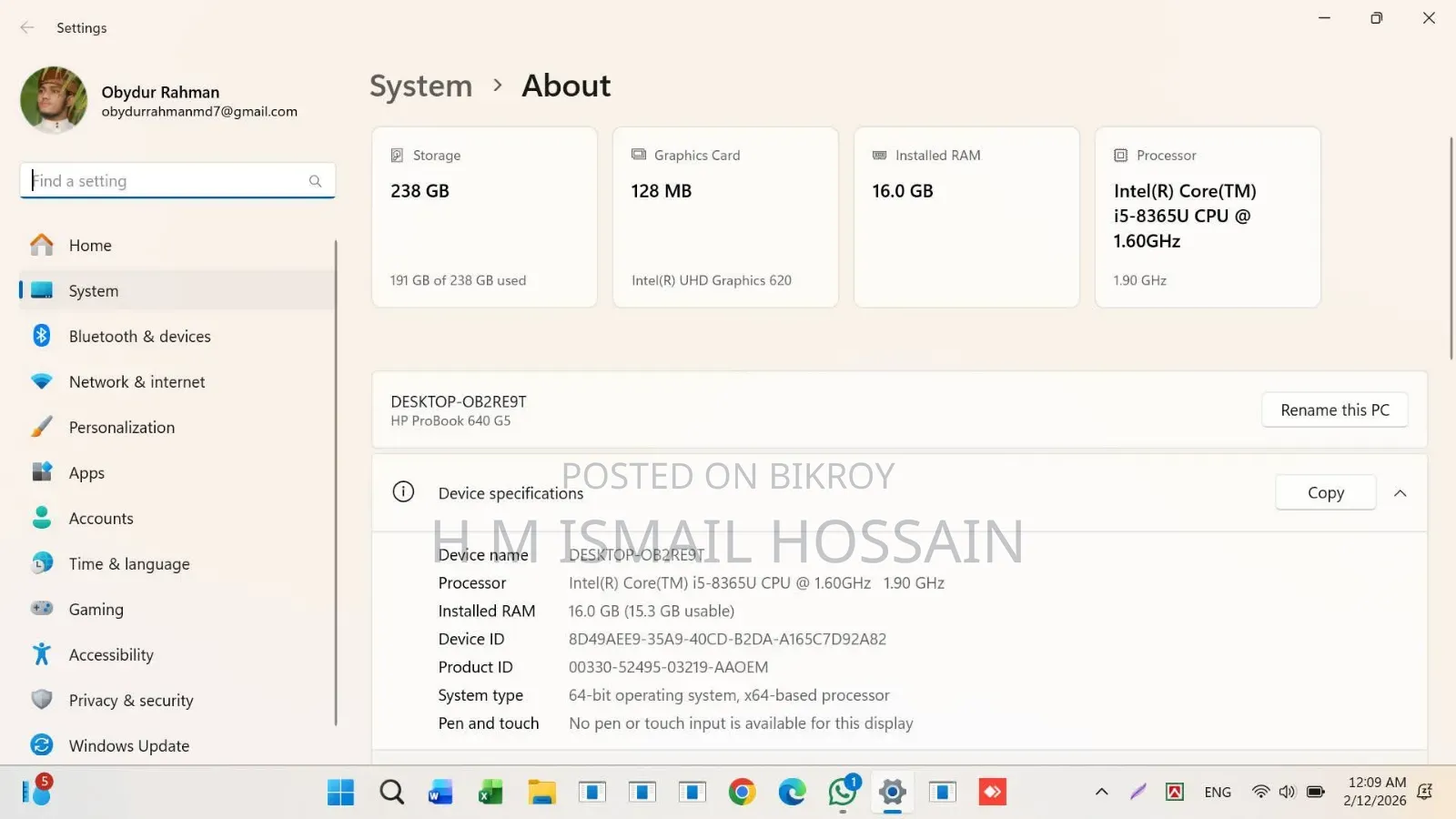This screenshot has width=1456, height=819.
Task: Click the Rename this PC button
Action: 1335,409
